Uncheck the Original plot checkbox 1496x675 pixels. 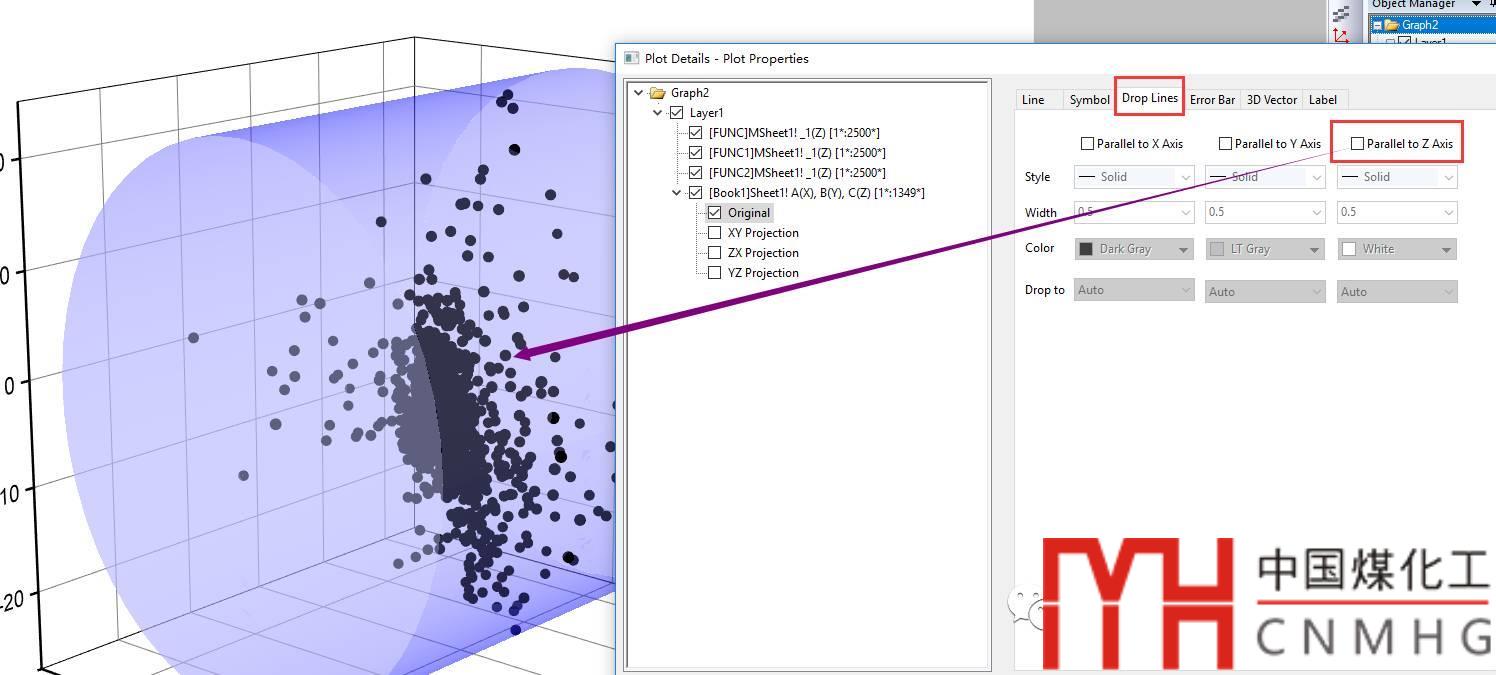[714, 213]
